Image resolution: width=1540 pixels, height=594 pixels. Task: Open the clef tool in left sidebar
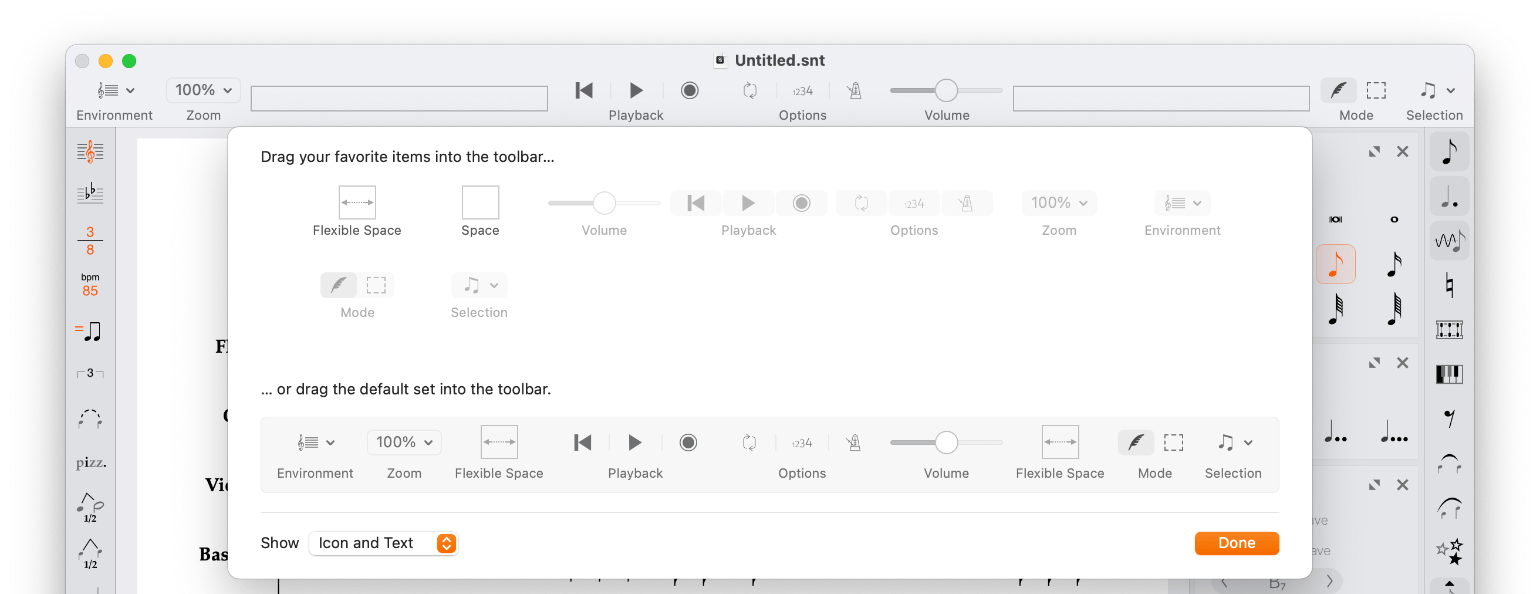tap(91, 152)
